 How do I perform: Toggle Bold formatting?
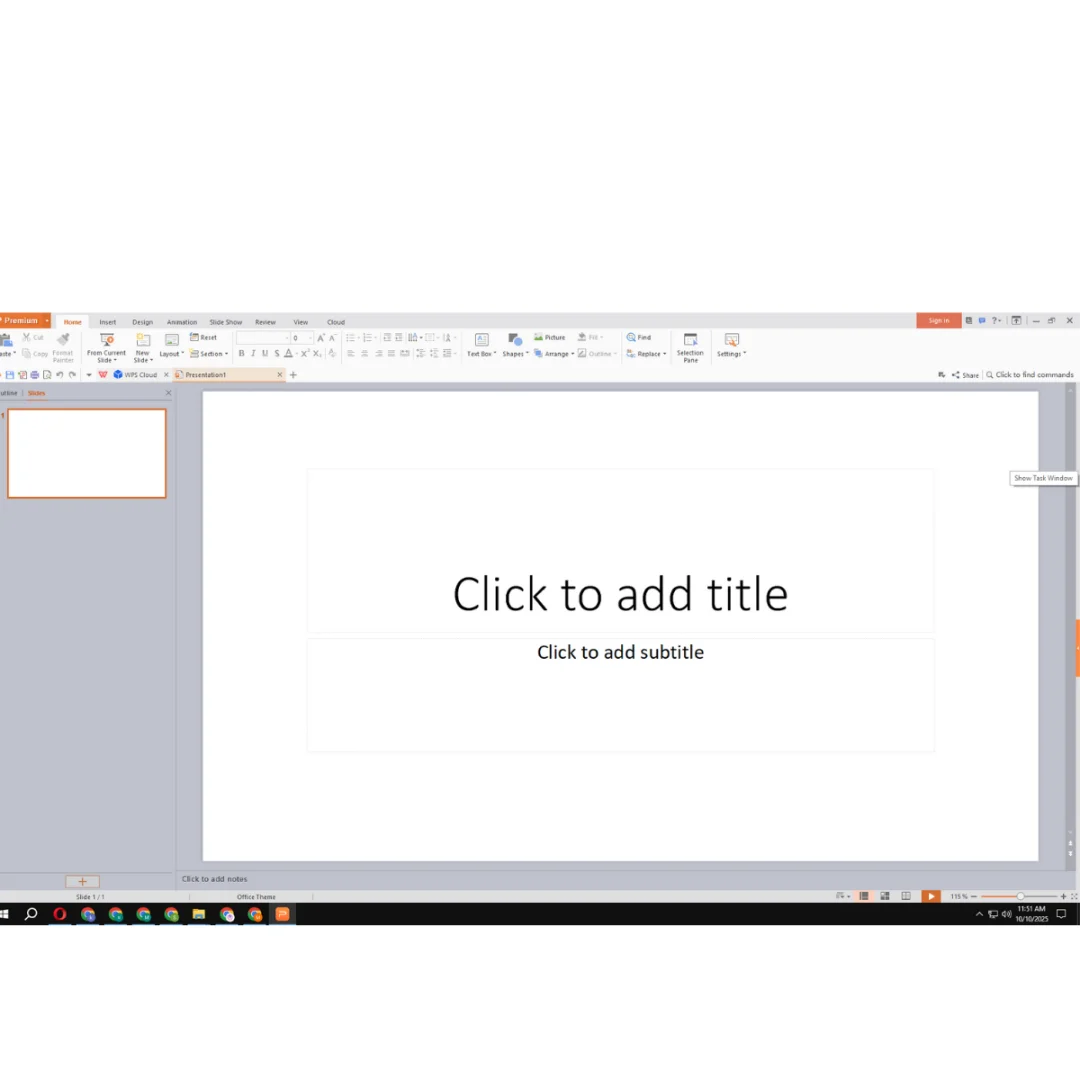[x=241, y=354]
